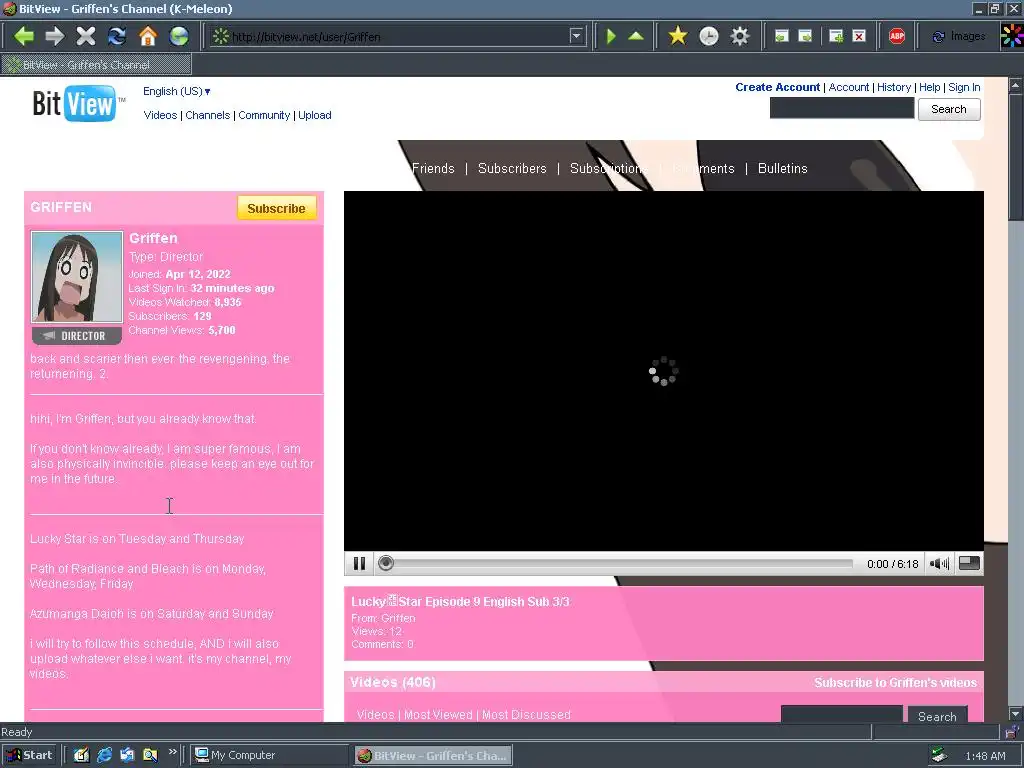Screen dimensions: 1024x768
Task: Open the Account link in header
Action: 848,87
